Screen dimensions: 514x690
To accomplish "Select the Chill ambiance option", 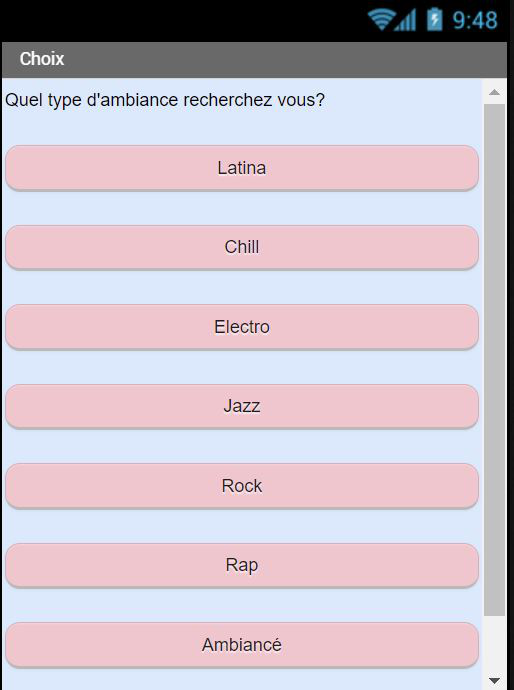I will 242,247.
